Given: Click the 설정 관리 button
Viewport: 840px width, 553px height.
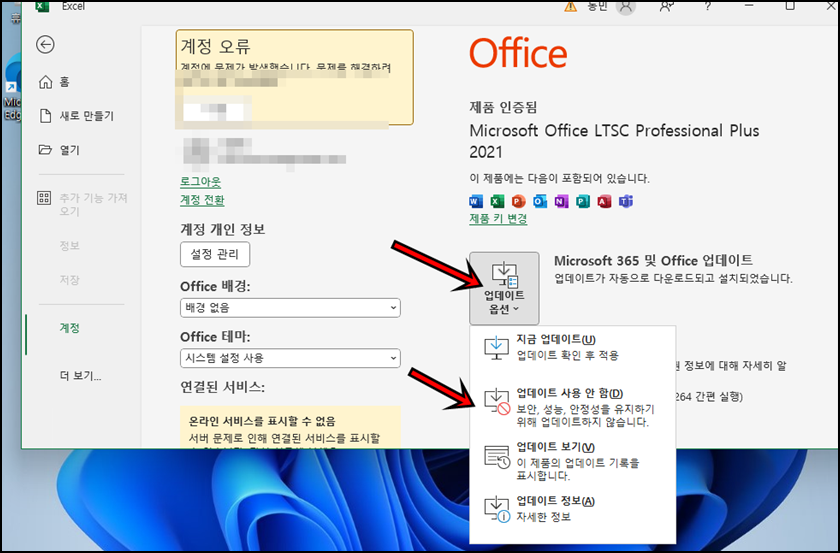Looking at the screenshot, I should pyautogui.click(x=215, y=254).
